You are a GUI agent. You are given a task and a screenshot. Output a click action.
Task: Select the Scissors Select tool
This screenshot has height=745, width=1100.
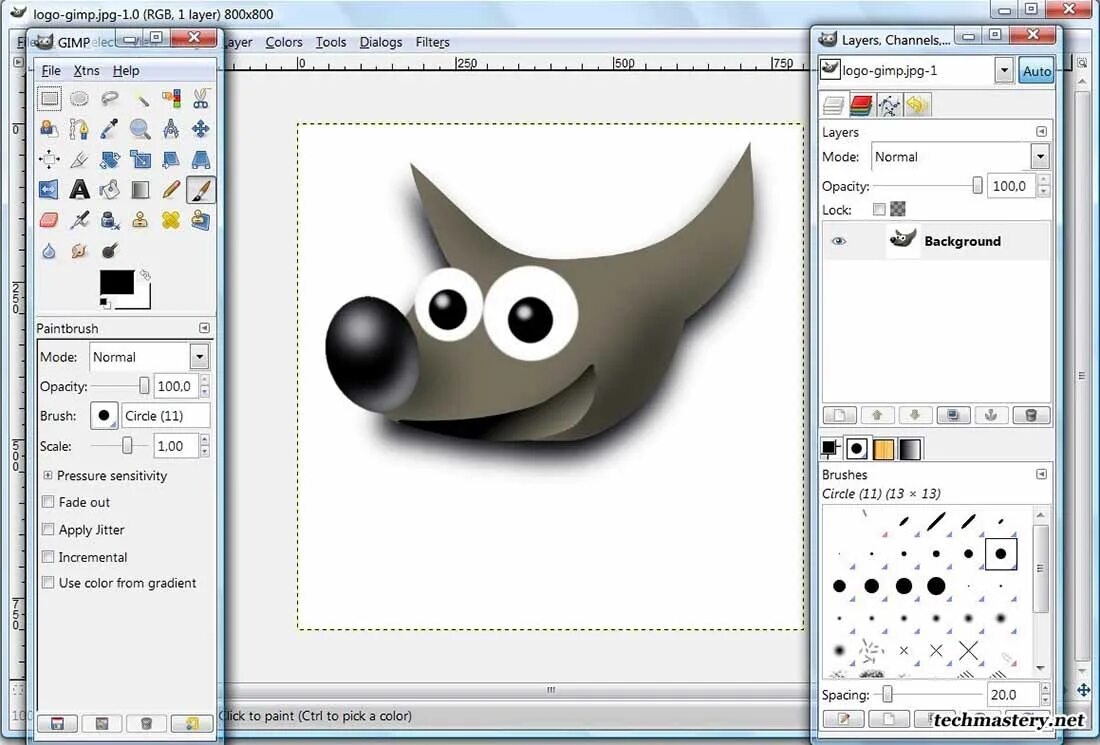(x=201, y=99)
